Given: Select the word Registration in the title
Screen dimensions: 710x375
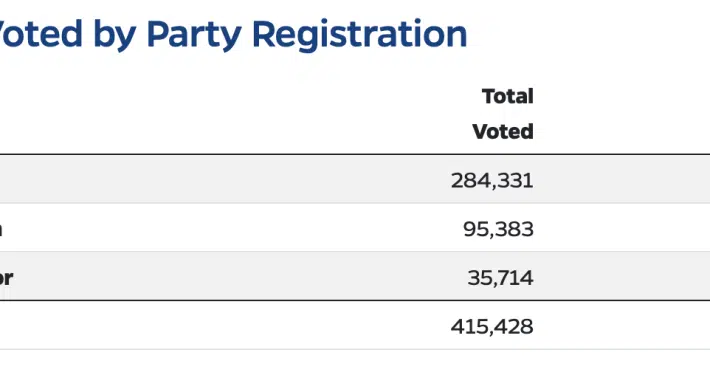Looking at the screenshot, I should 360,34.
